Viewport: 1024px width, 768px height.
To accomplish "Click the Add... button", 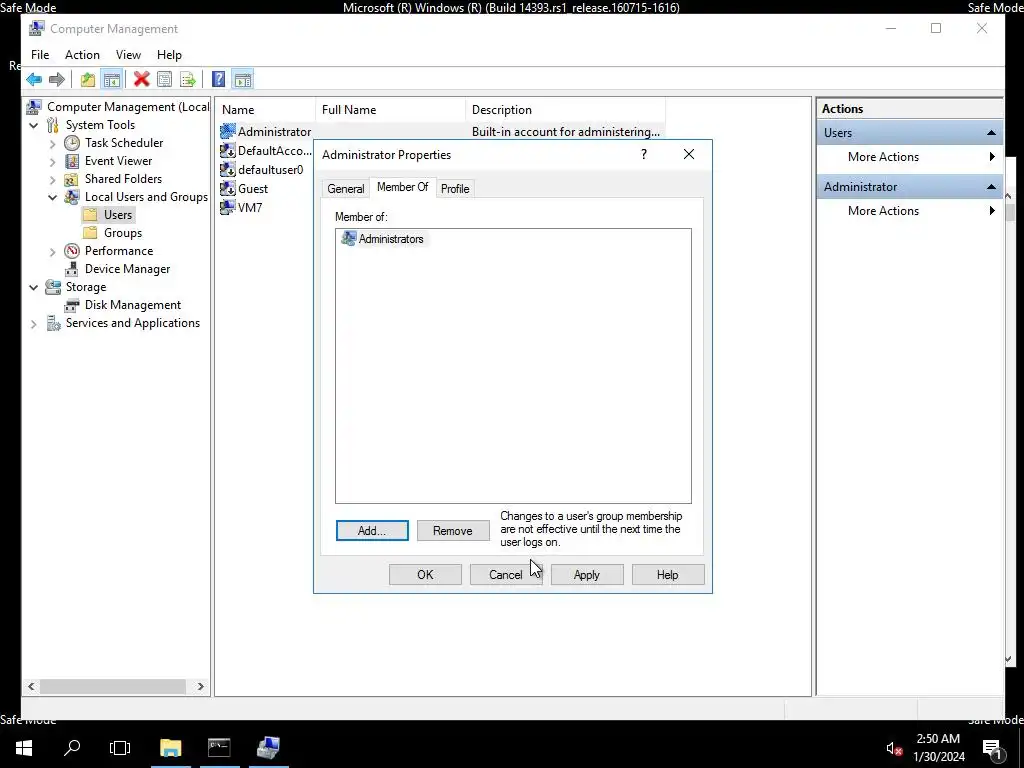I will tap(372, 531).
